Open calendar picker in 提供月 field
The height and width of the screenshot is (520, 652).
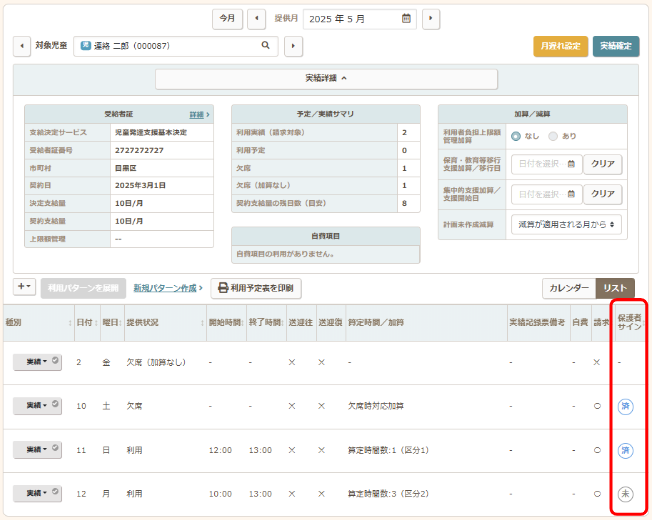point(406,18)
